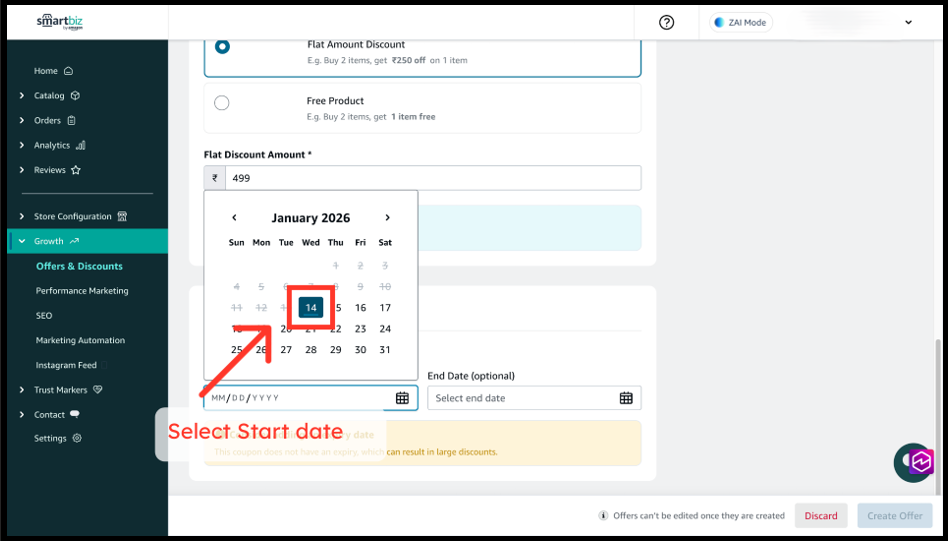Go to next month in calendar
This screenshot has height=541, width=948.
point(387,218)
